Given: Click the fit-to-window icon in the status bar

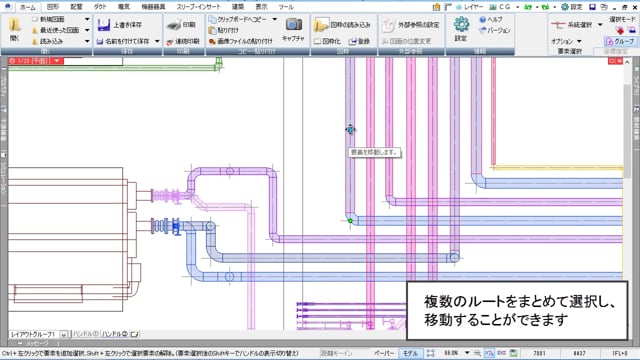Looking at the screenshot, I should point(430,353).
